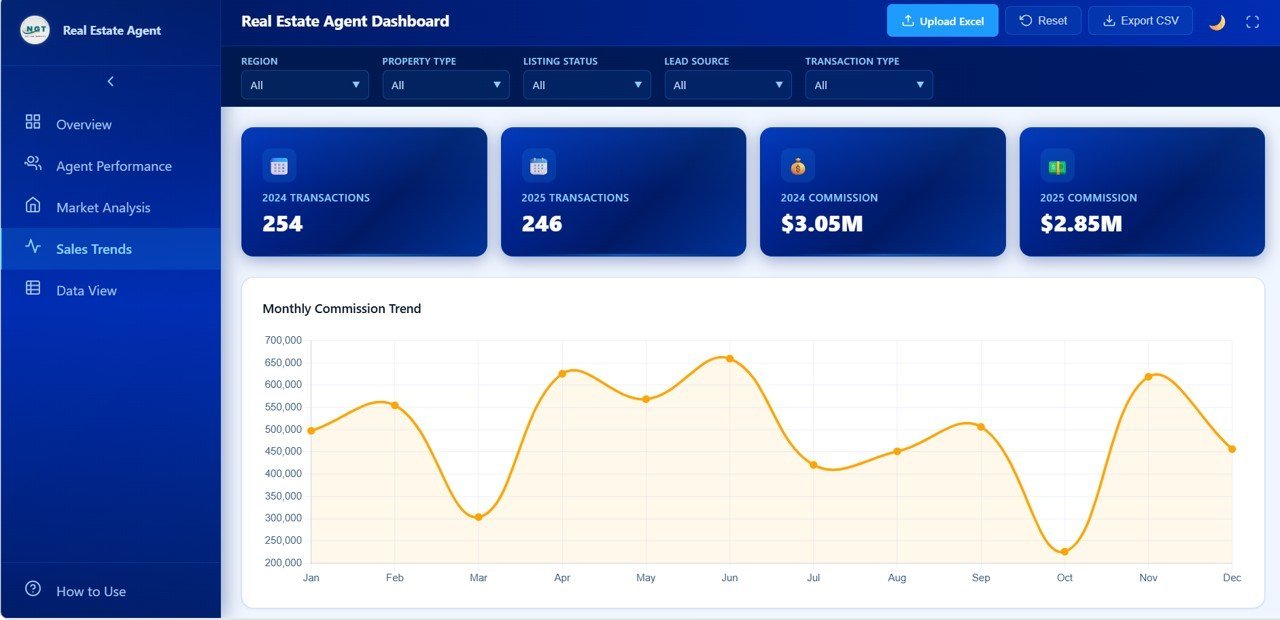The image size is (1280, 620).
Task: Enable fullscreen mode
Action: pyautogui.click(x=1253, y=20)
